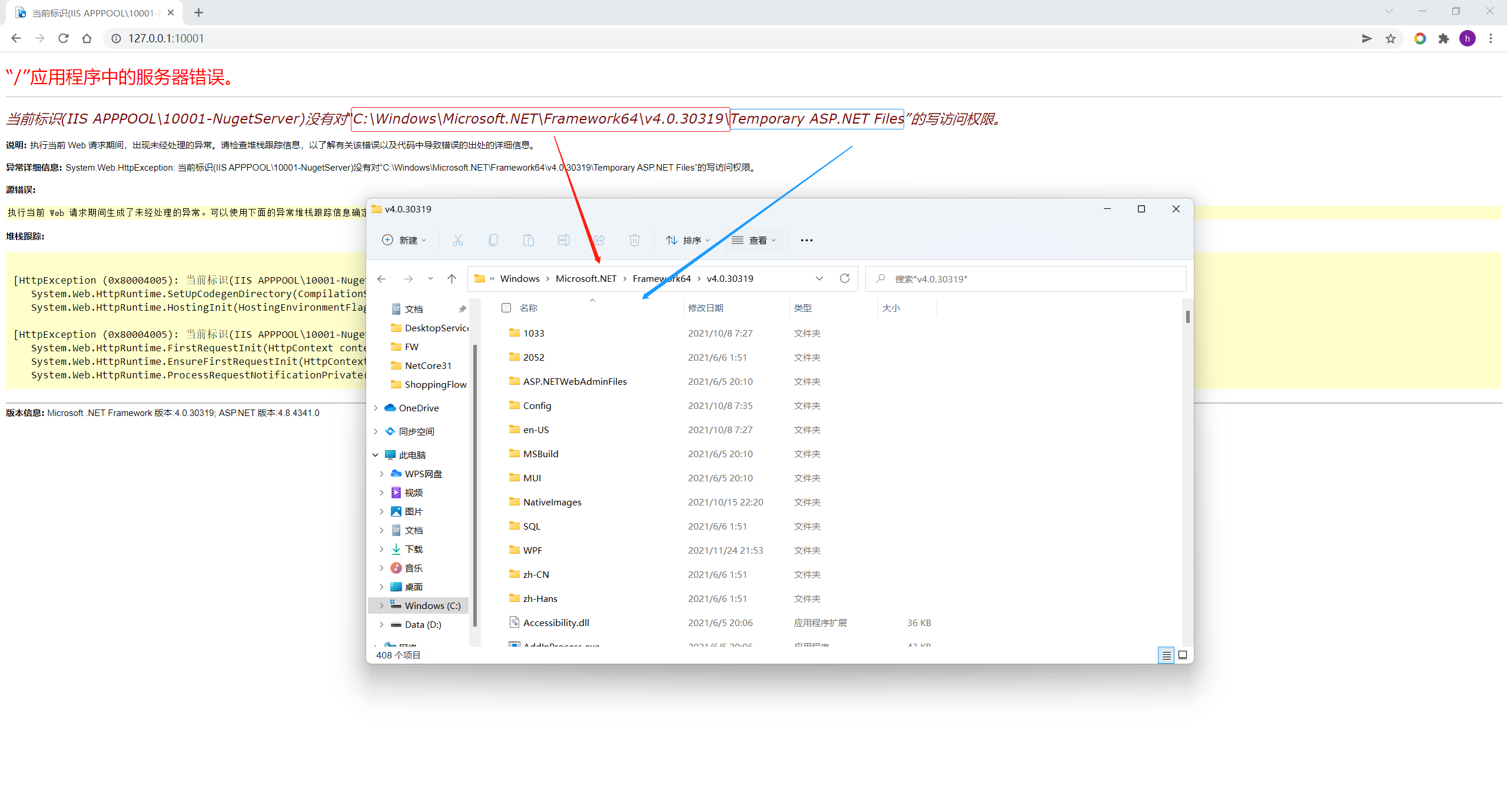Collapse the 此电脑 tree node
1507x812 pixels.
coord(376,455)
